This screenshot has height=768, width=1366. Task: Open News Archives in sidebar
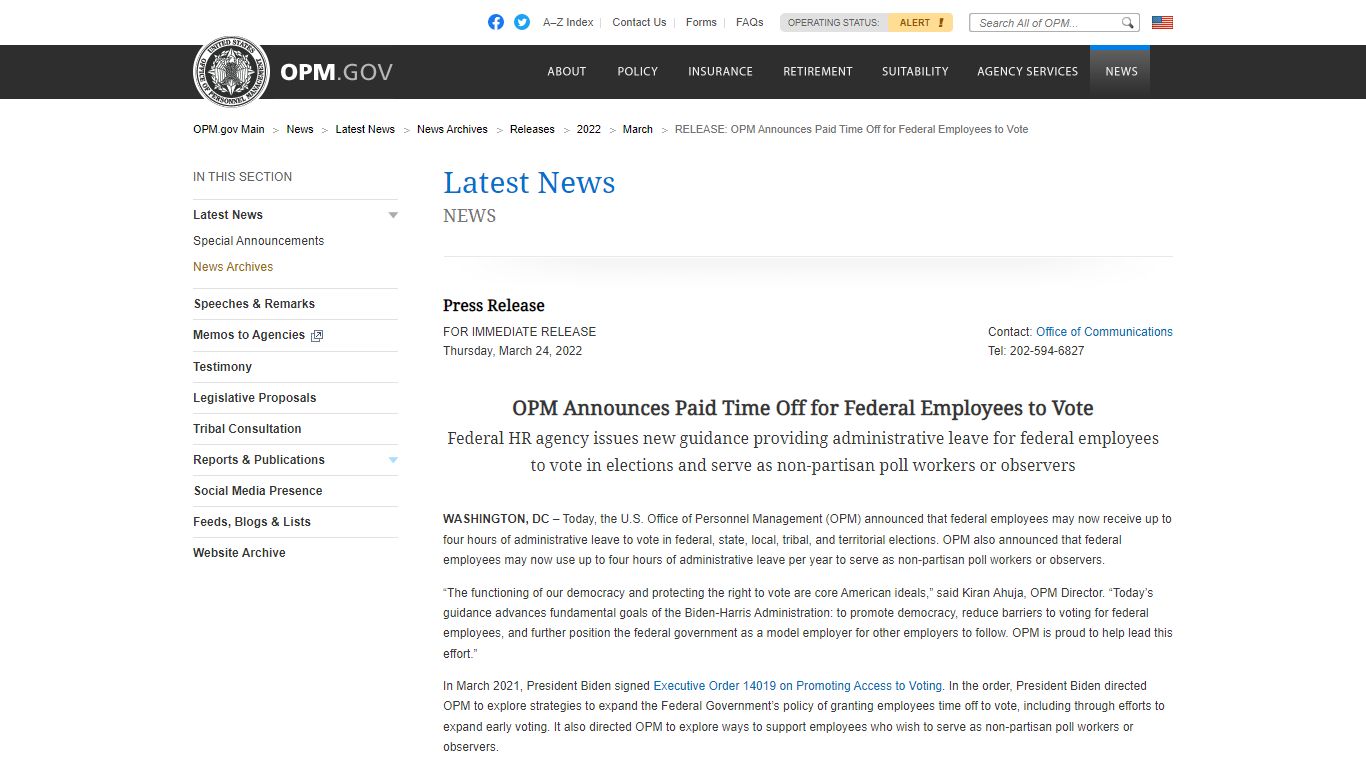pyautogui.click(x=233, y=267)
